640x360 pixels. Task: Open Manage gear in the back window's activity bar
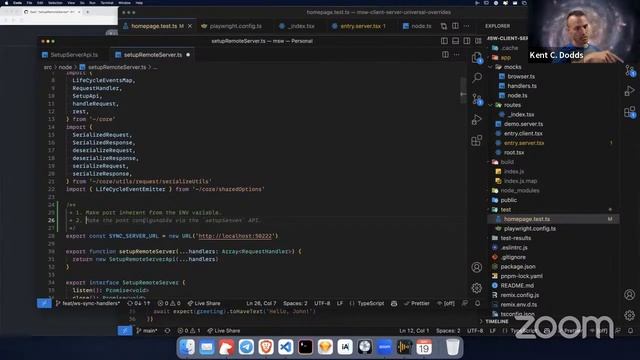pos(630,315)
